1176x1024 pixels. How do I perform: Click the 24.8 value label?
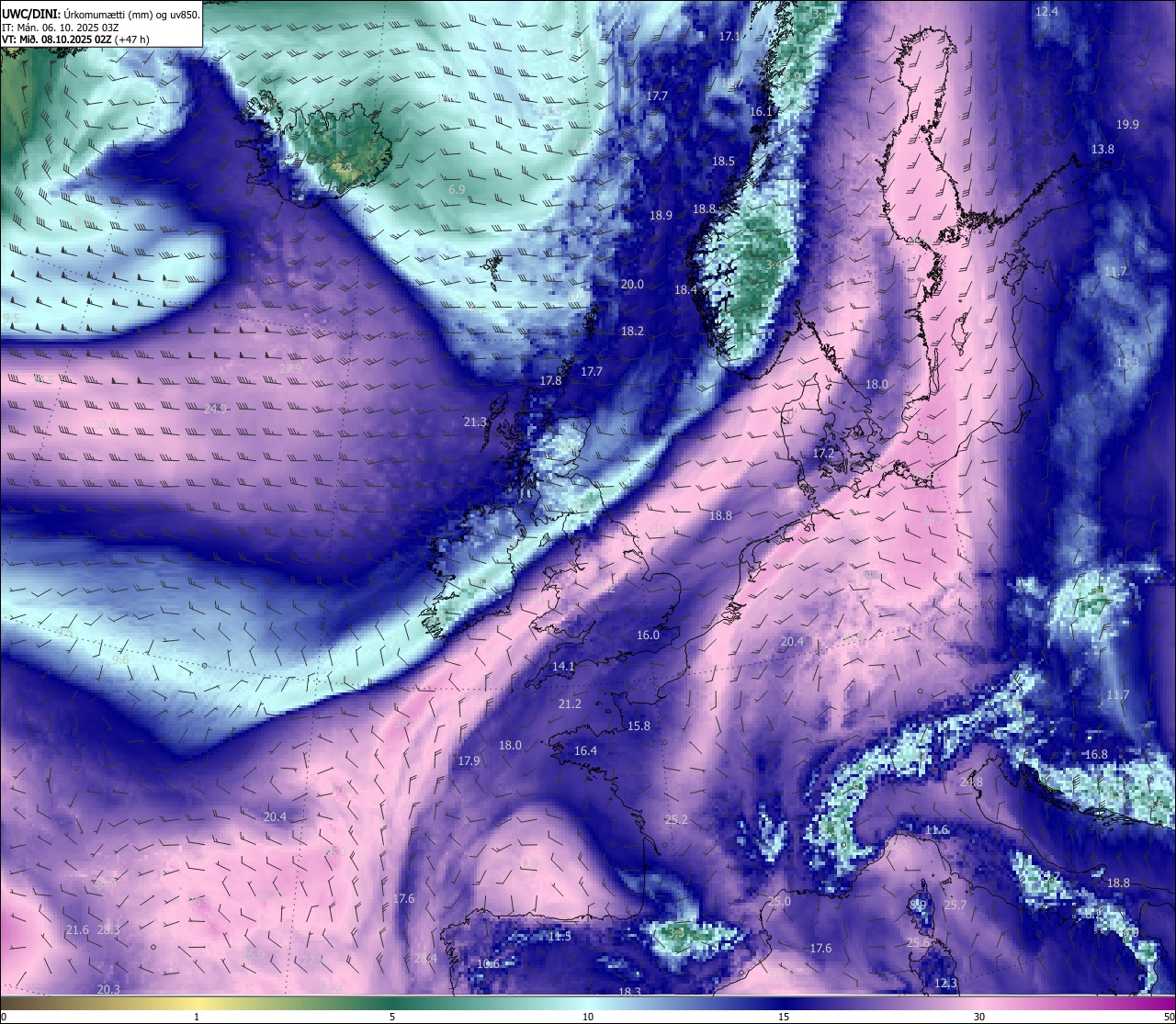970,782
